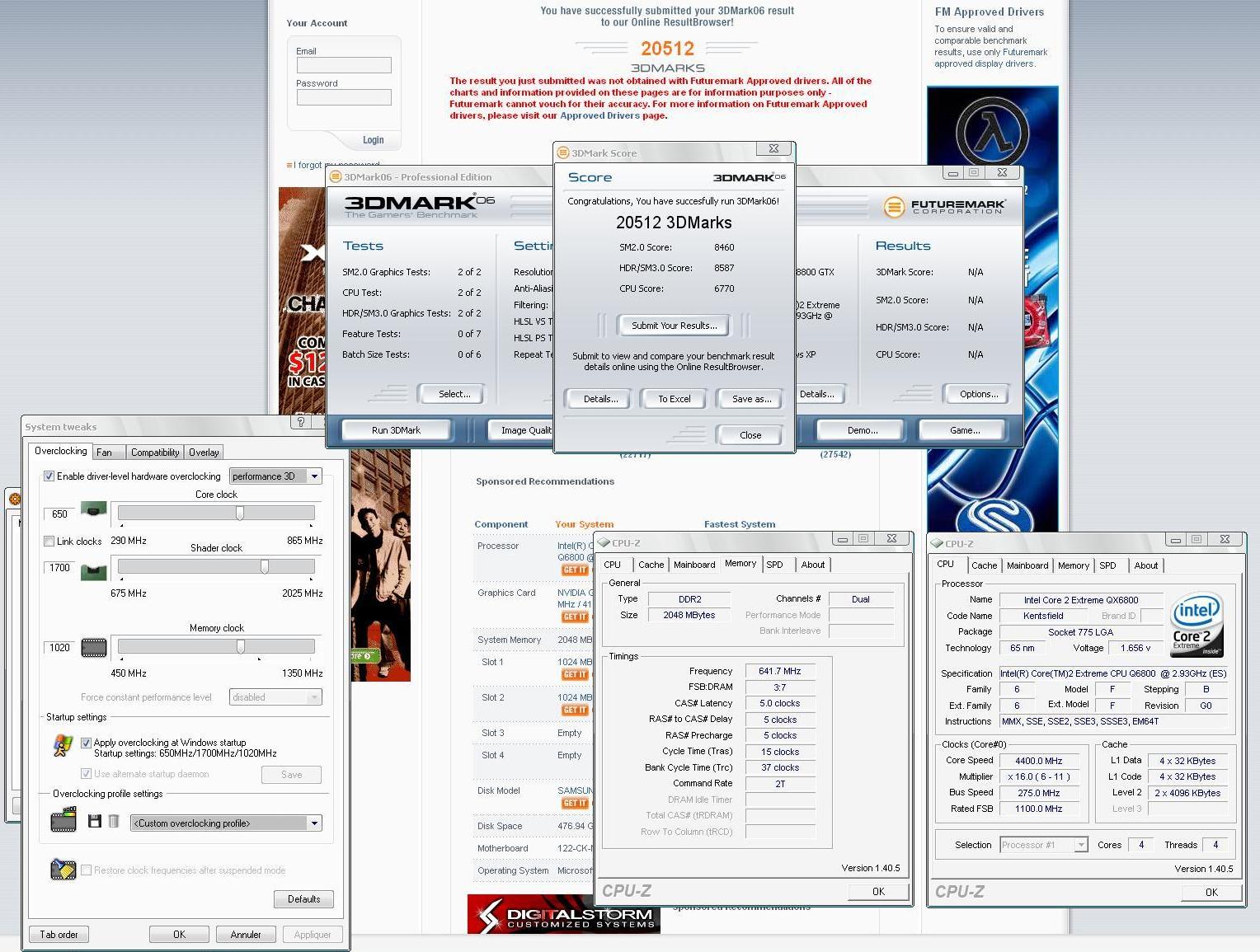Toggle Enable driver-level hardware overclocking

tap(49, 476)
